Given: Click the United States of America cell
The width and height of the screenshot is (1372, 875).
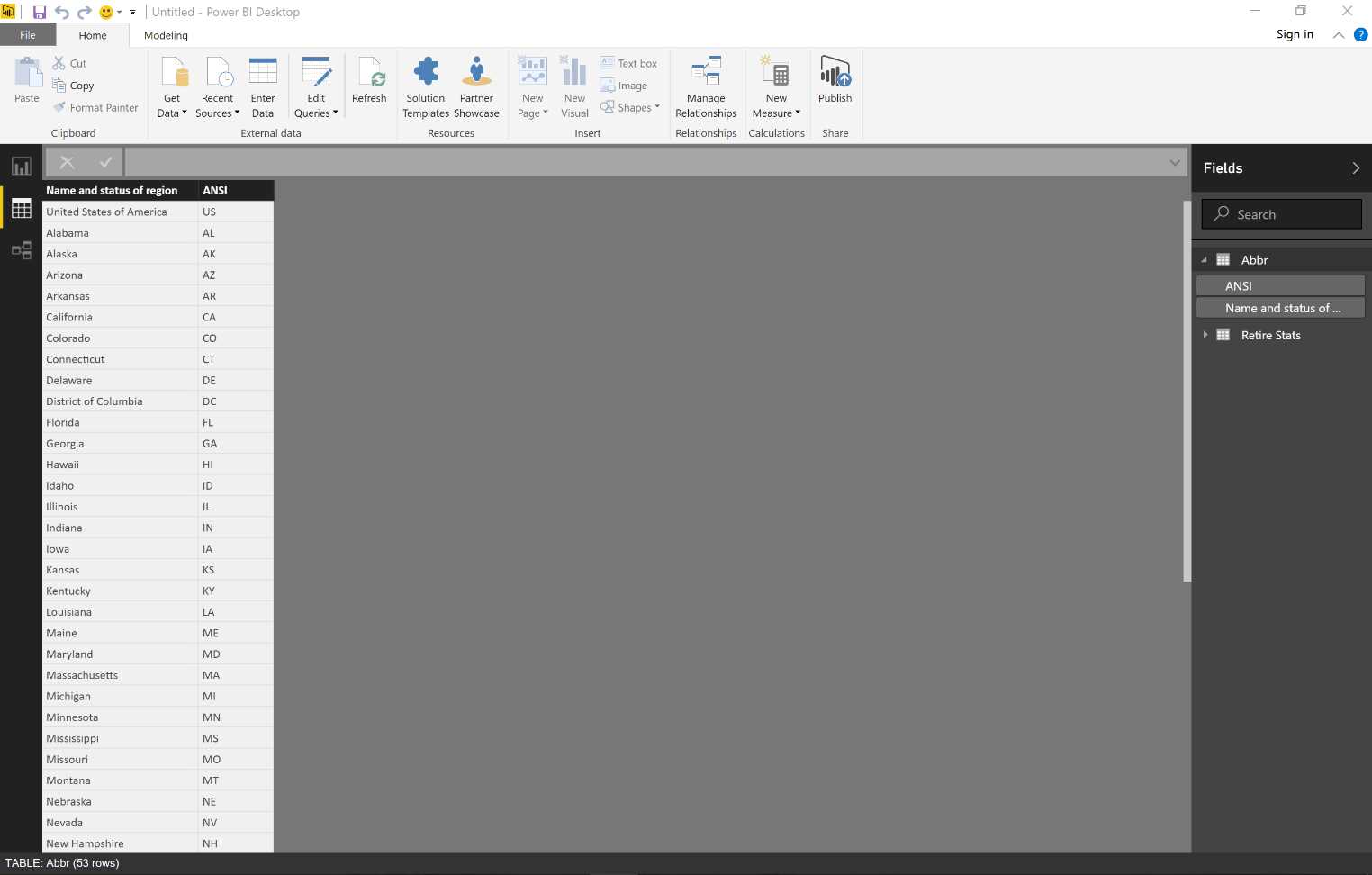Looking at the screenshot, I should [120, 212].
